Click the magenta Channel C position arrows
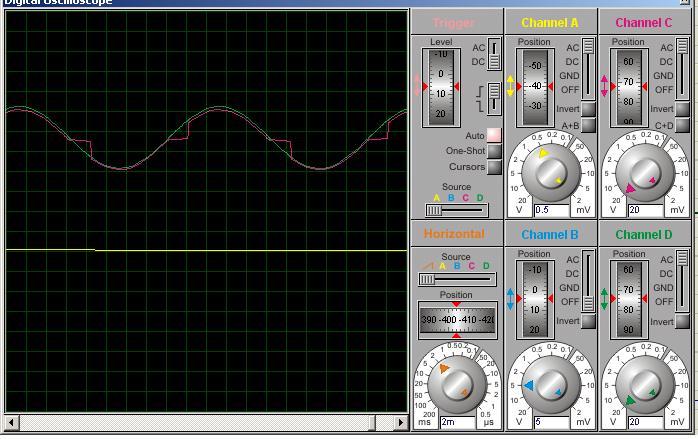698x439 pixels. pos(604,86)
